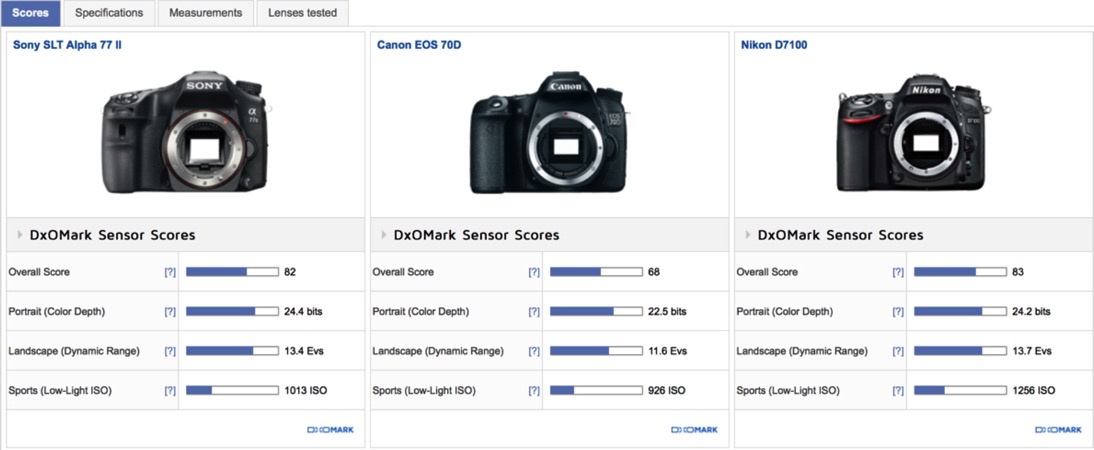Click Sony color depth bar at 24.4 bits
Image resolution: width=1094 pixels, height=450 pixels.
tap(232, 312)
